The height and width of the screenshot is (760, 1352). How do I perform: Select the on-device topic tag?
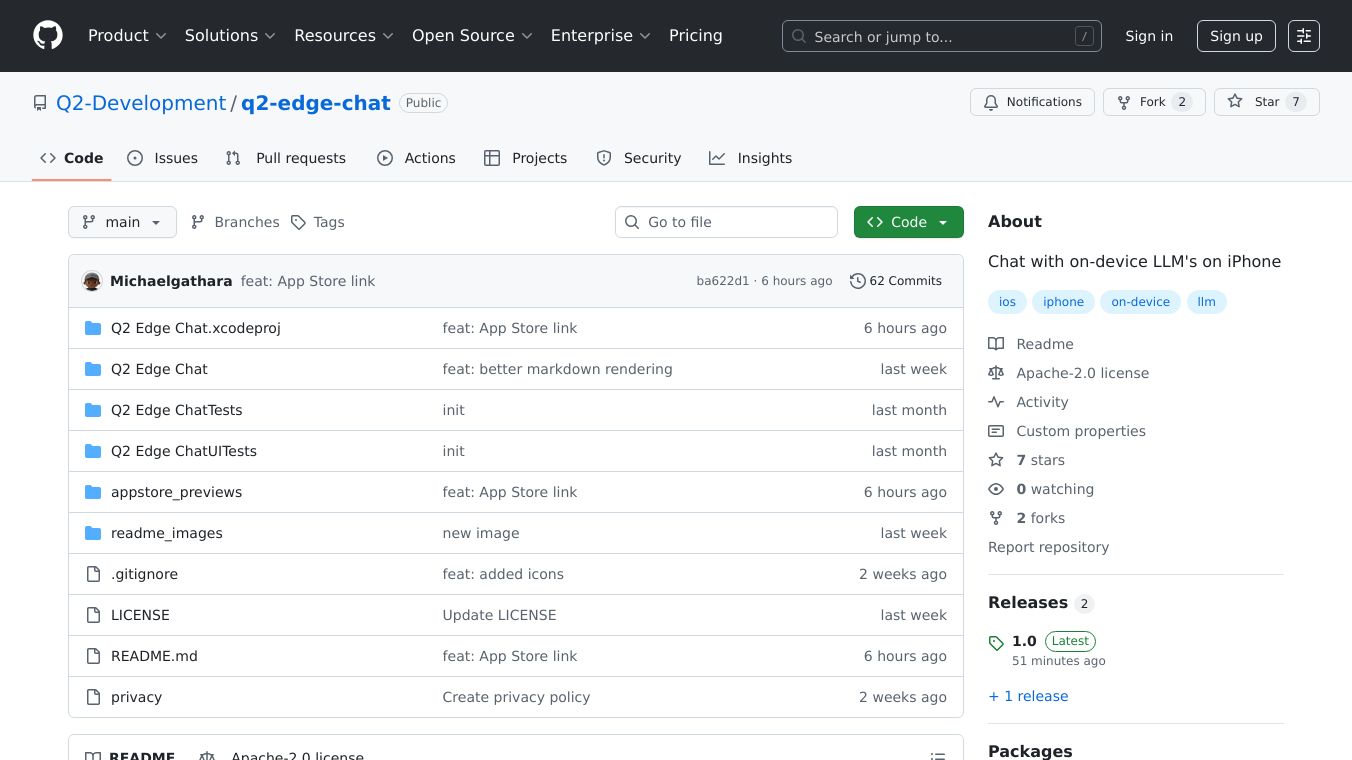pos(1140,302)
